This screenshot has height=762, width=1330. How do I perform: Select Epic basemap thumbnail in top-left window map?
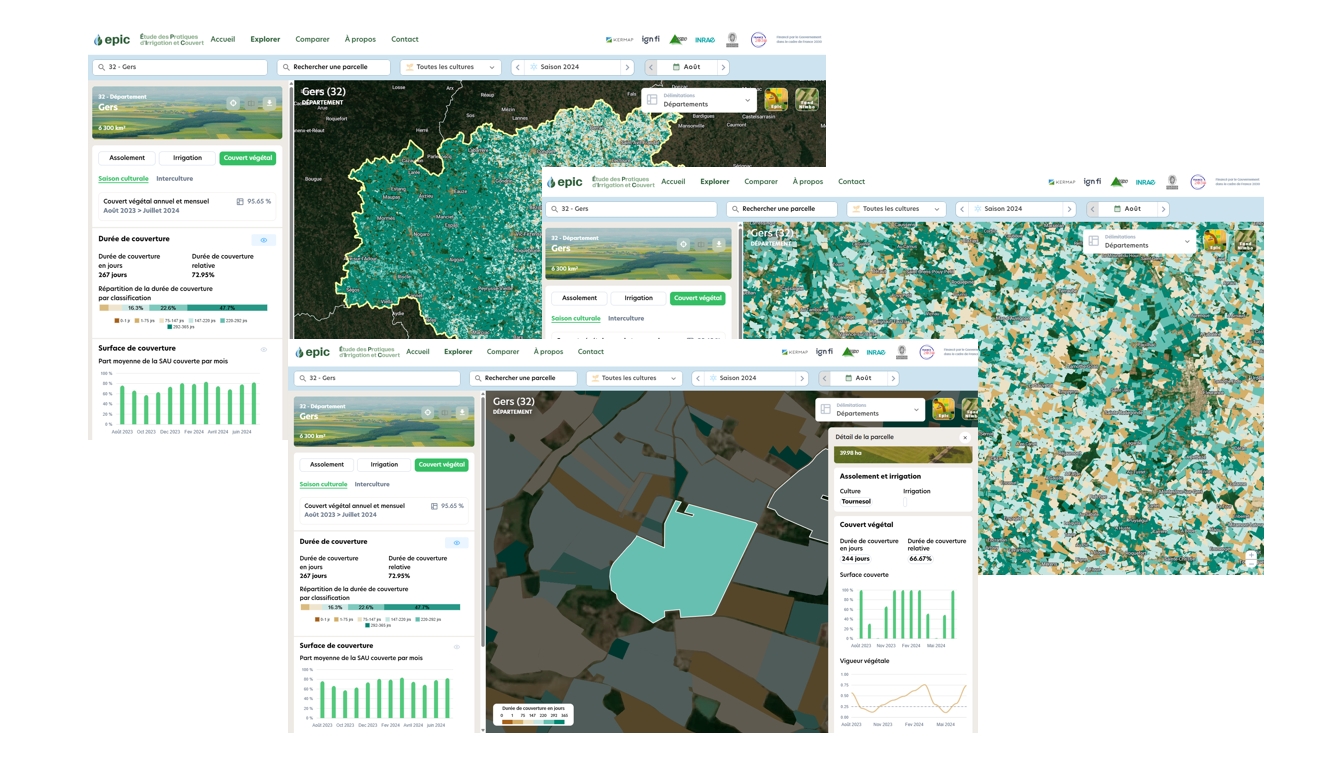click(x=776, y=100)
